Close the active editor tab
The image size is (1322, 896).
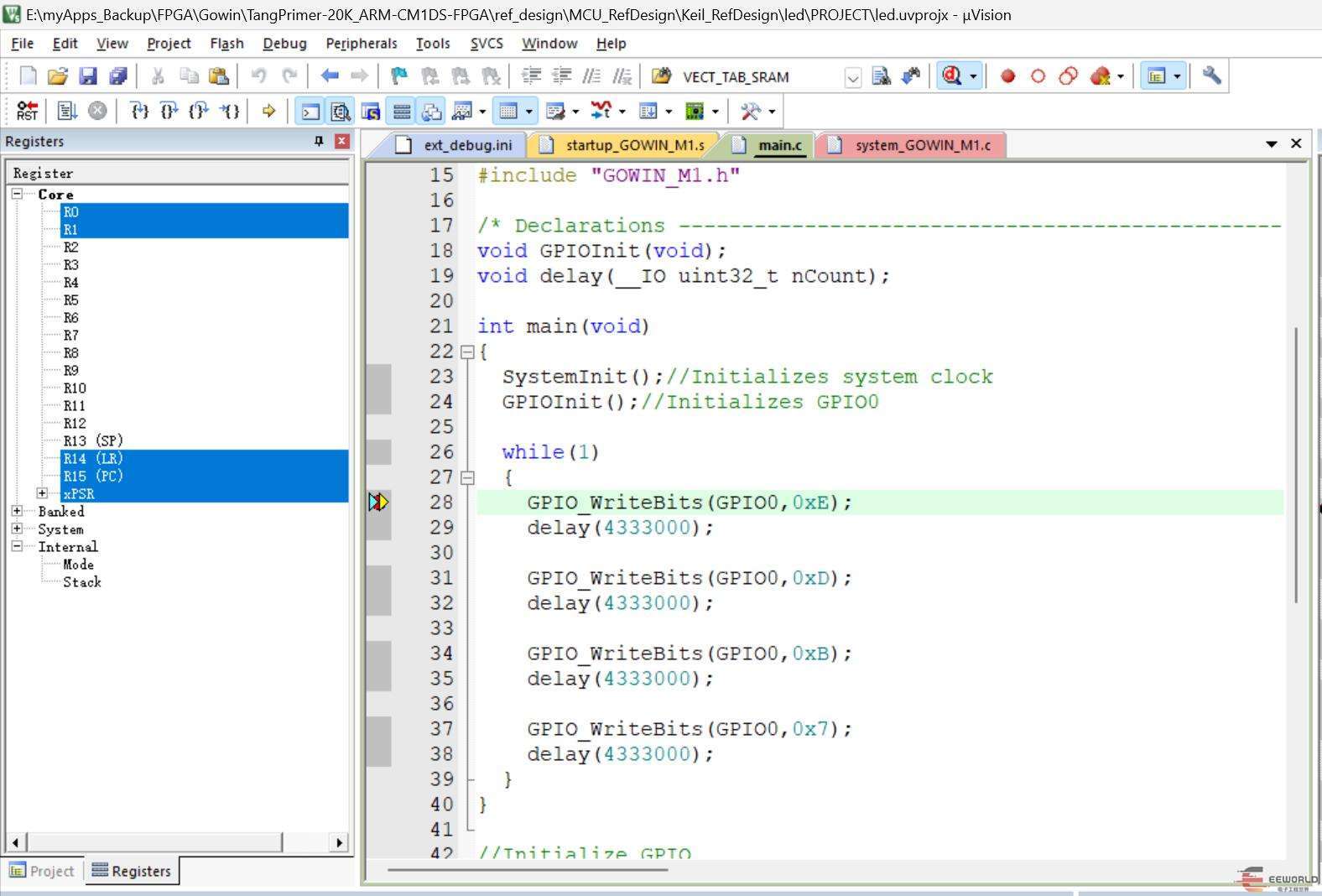click(x=1296, y=143)
